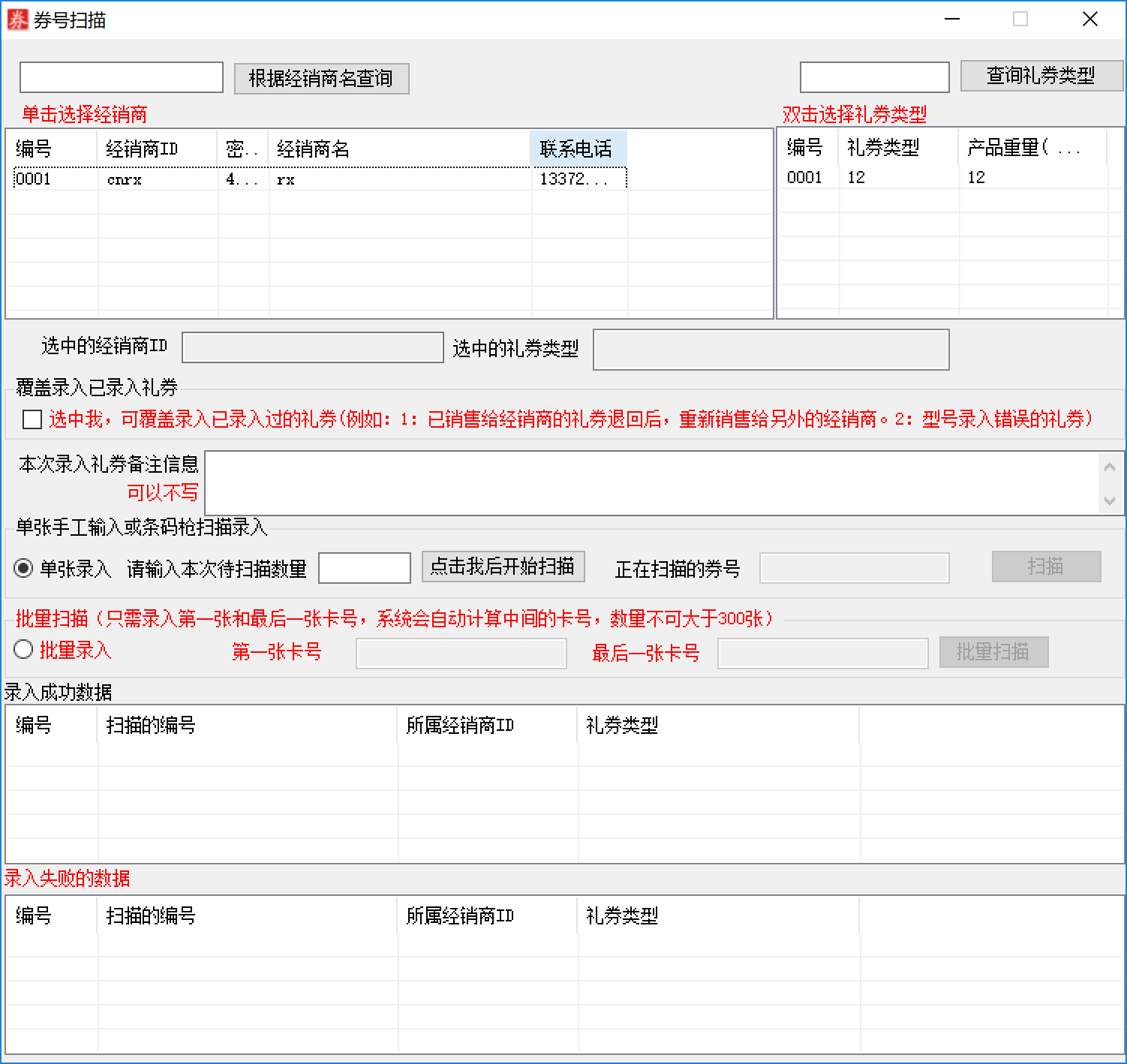Enable the 覆盖录入已录入礼券 checkbox

31,420
